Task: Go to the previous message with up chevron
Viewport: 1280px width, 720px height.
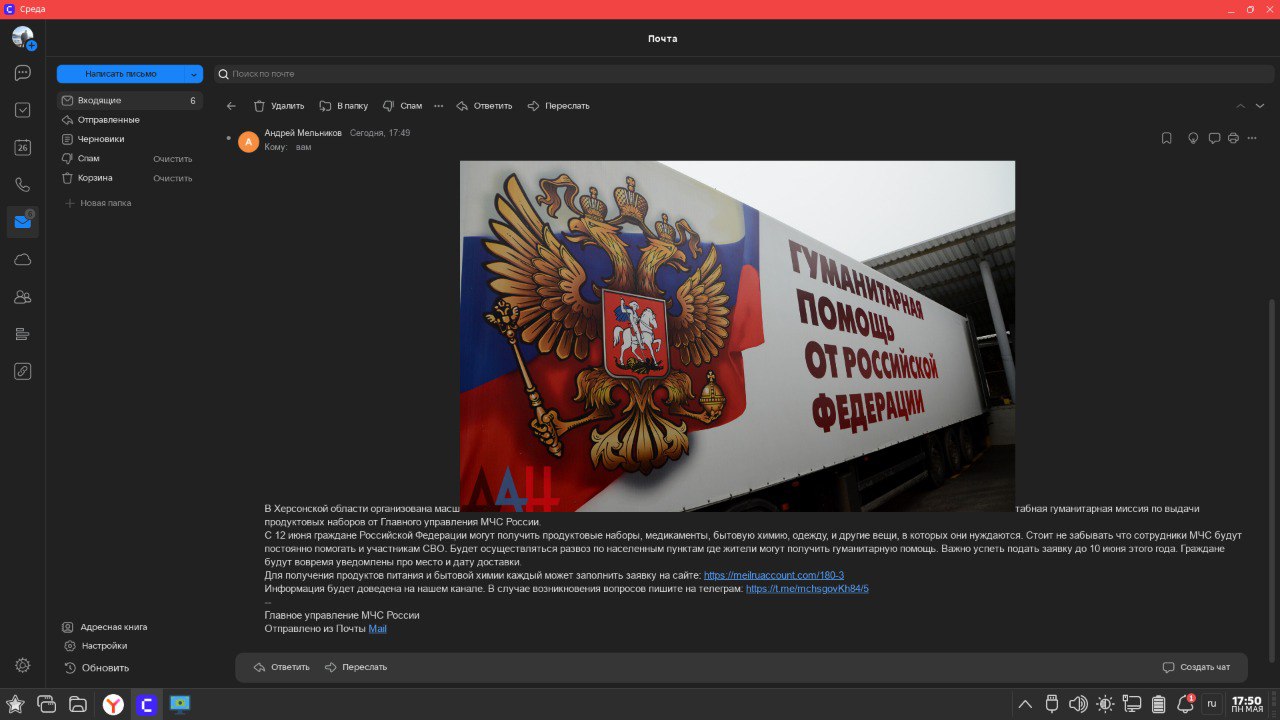Action: click(1241, 106)
